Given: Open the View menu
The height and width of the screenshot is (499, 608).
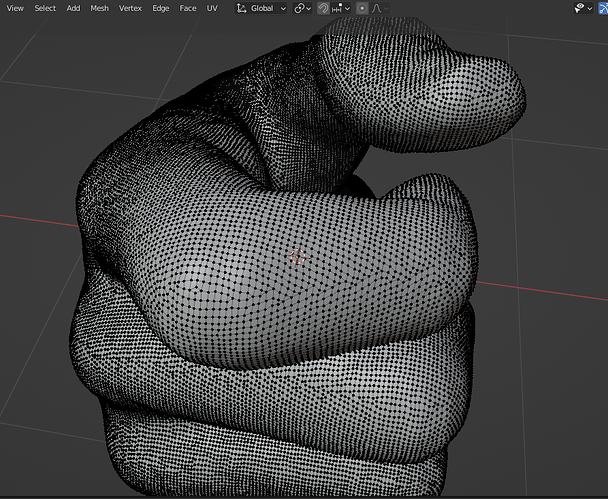Looking at the screenshot, I should 15,8.
